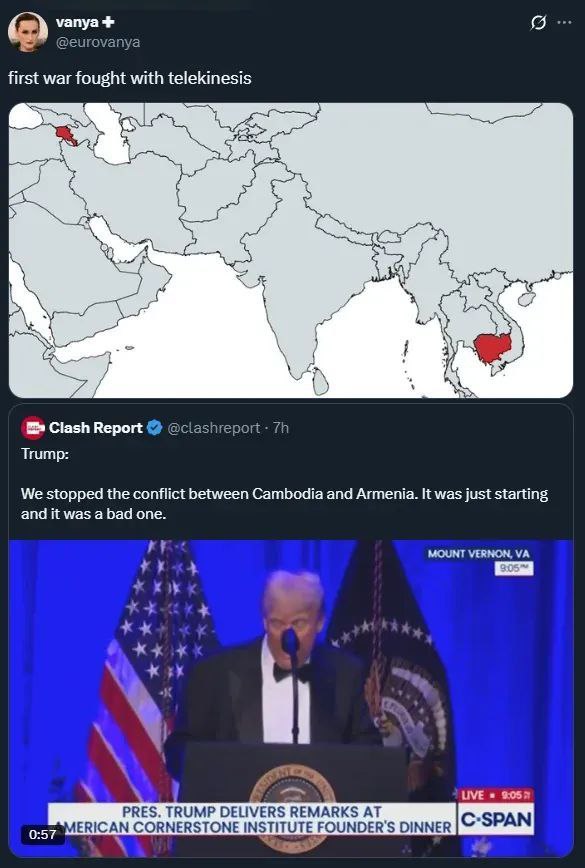Click the C-SPAN logo in the video
The width and height of the screenshot is (585, 868).
click(496, 819)
